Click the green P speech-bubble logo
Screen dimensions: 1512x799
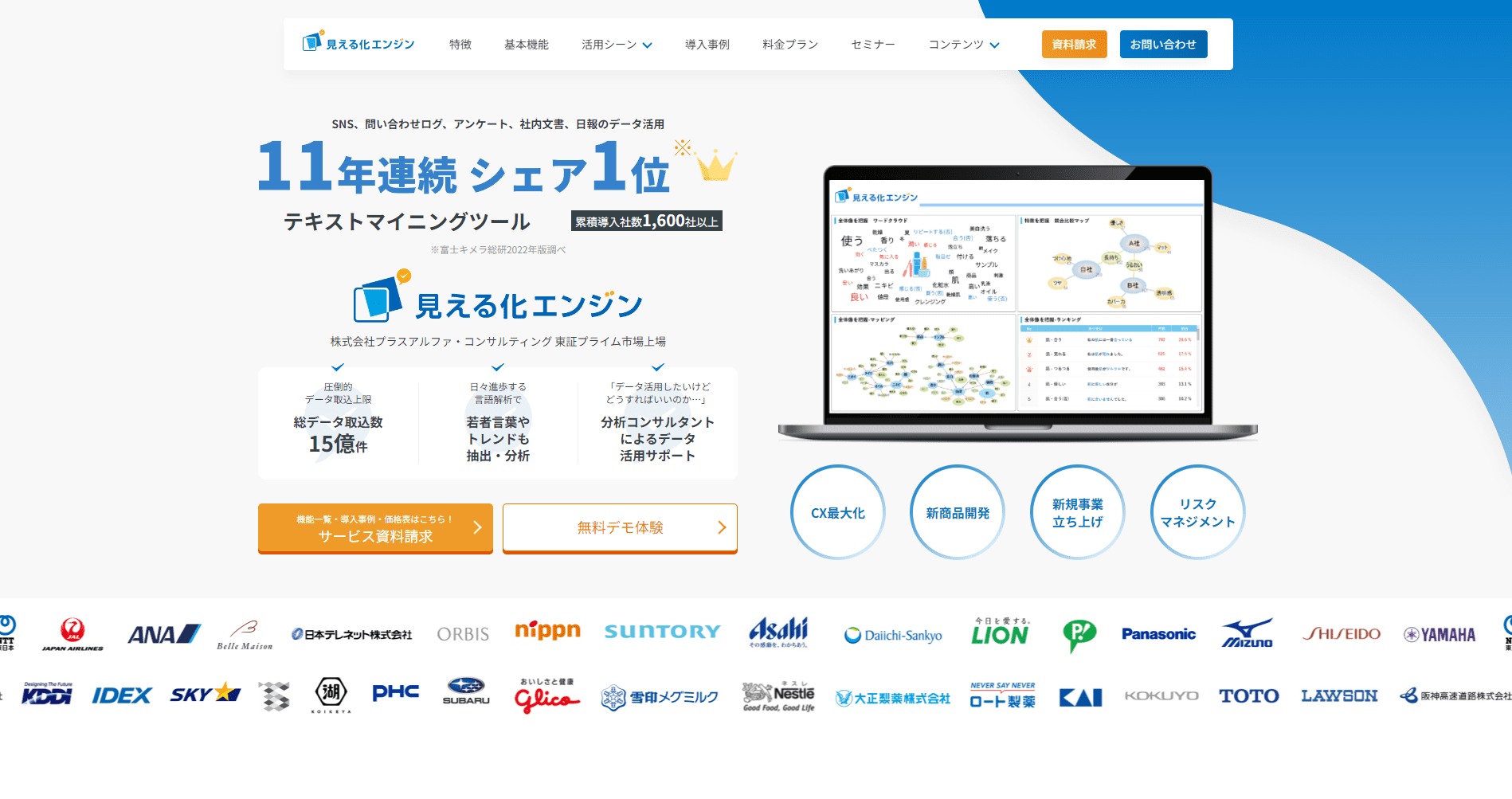coord(1079,636)
